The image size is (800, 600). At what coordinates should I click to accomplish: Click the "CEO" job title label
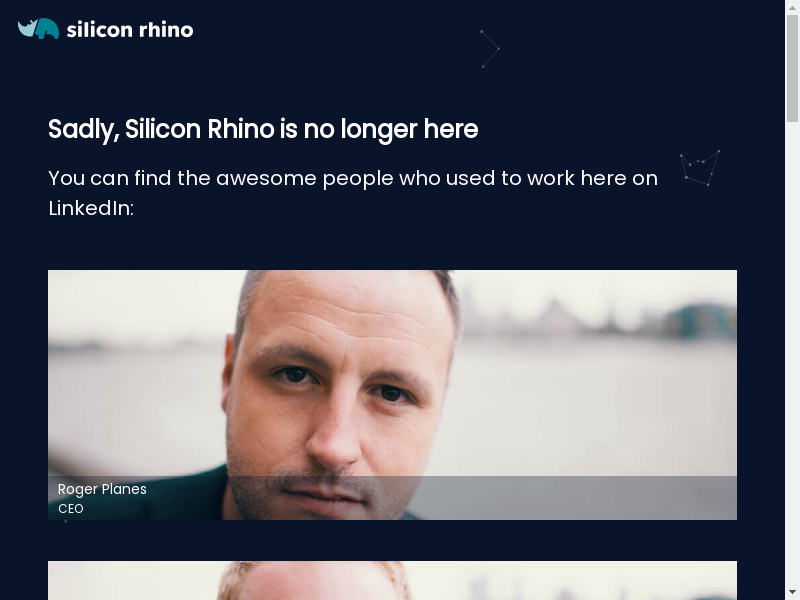pyautogui.click(x=70, y=509)
